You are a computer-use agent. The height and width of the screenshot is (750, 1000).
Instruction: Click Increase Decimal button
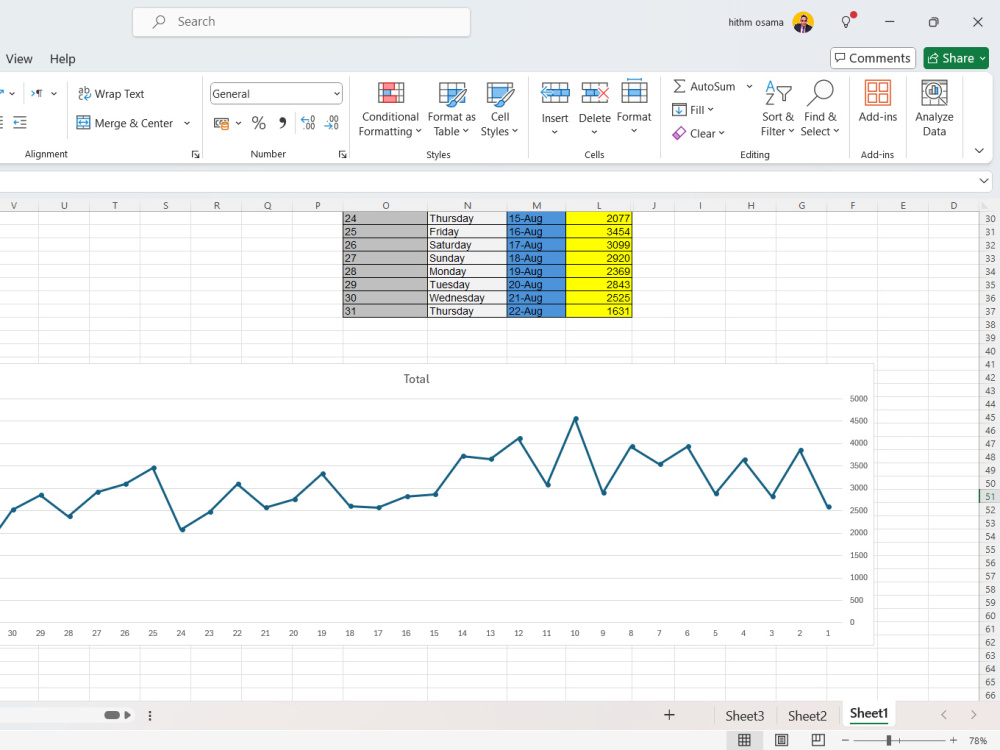(x=308, y=122)
